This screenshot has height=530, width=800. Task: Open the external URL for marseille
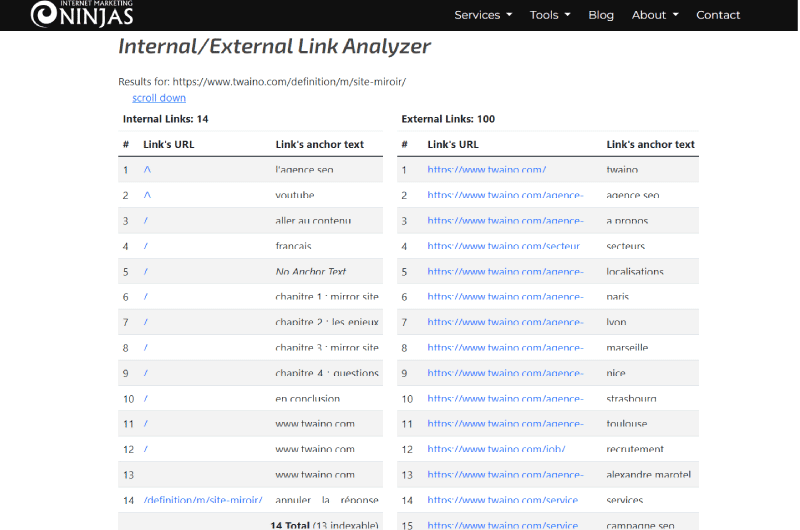coord(505,348)
